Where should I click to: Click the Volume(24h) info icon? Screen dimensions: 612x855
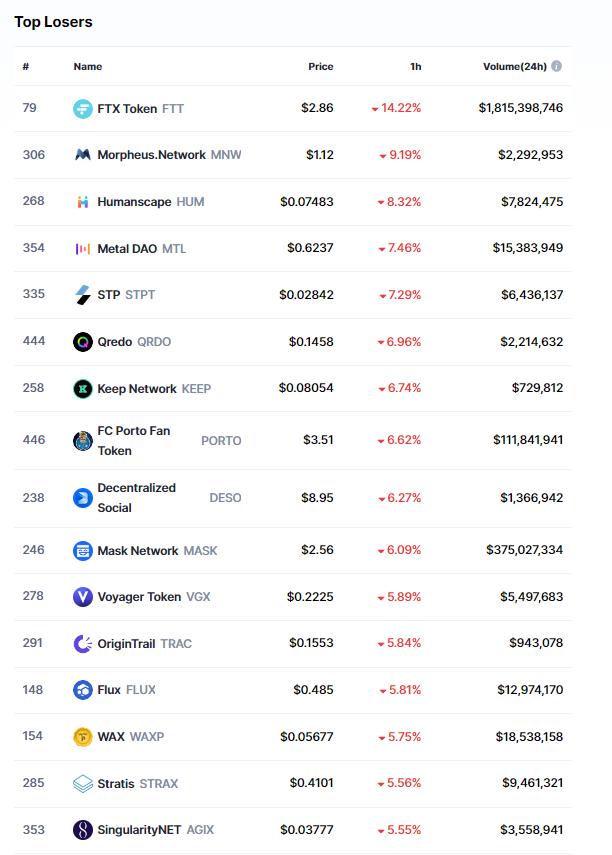[556, 67]
